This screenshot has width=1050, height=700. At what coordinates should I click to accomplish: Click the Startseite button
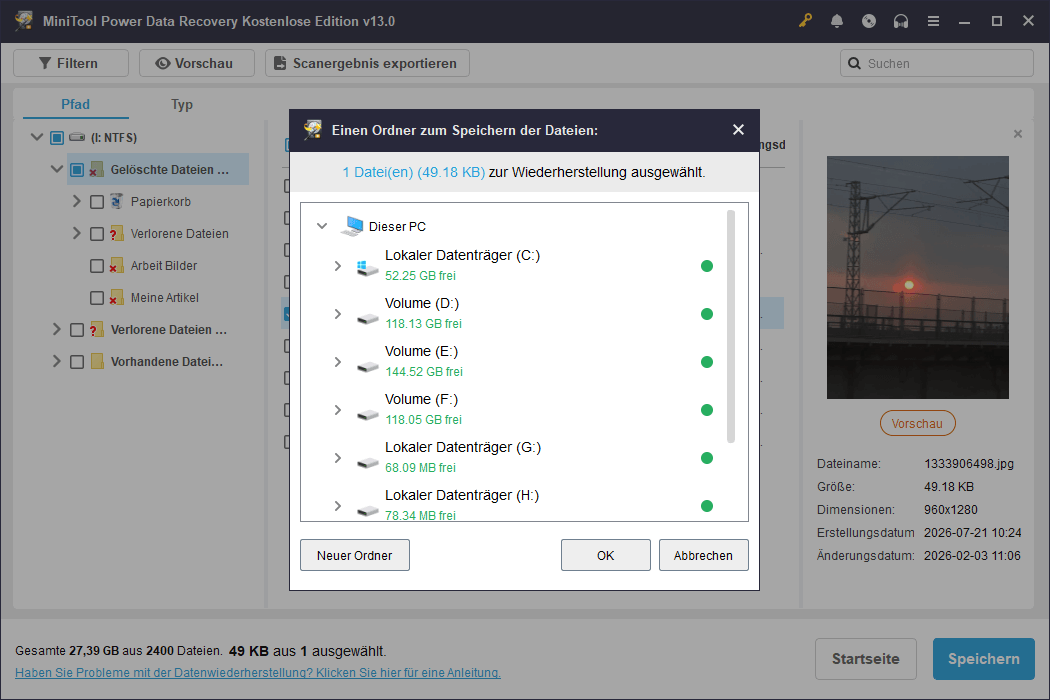pyautogui.click(x=865, y=658)
